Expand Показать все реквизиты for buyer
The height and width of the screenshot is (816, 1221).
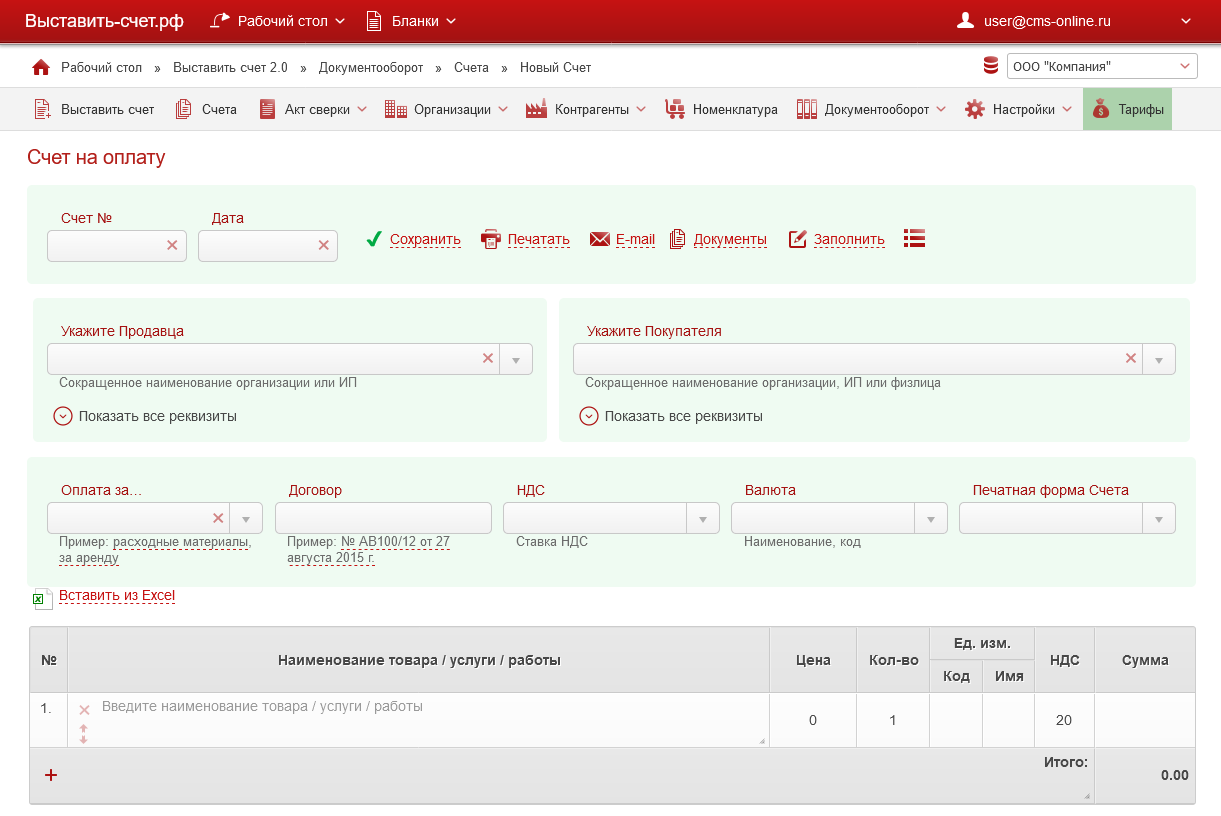click(589, 416)
